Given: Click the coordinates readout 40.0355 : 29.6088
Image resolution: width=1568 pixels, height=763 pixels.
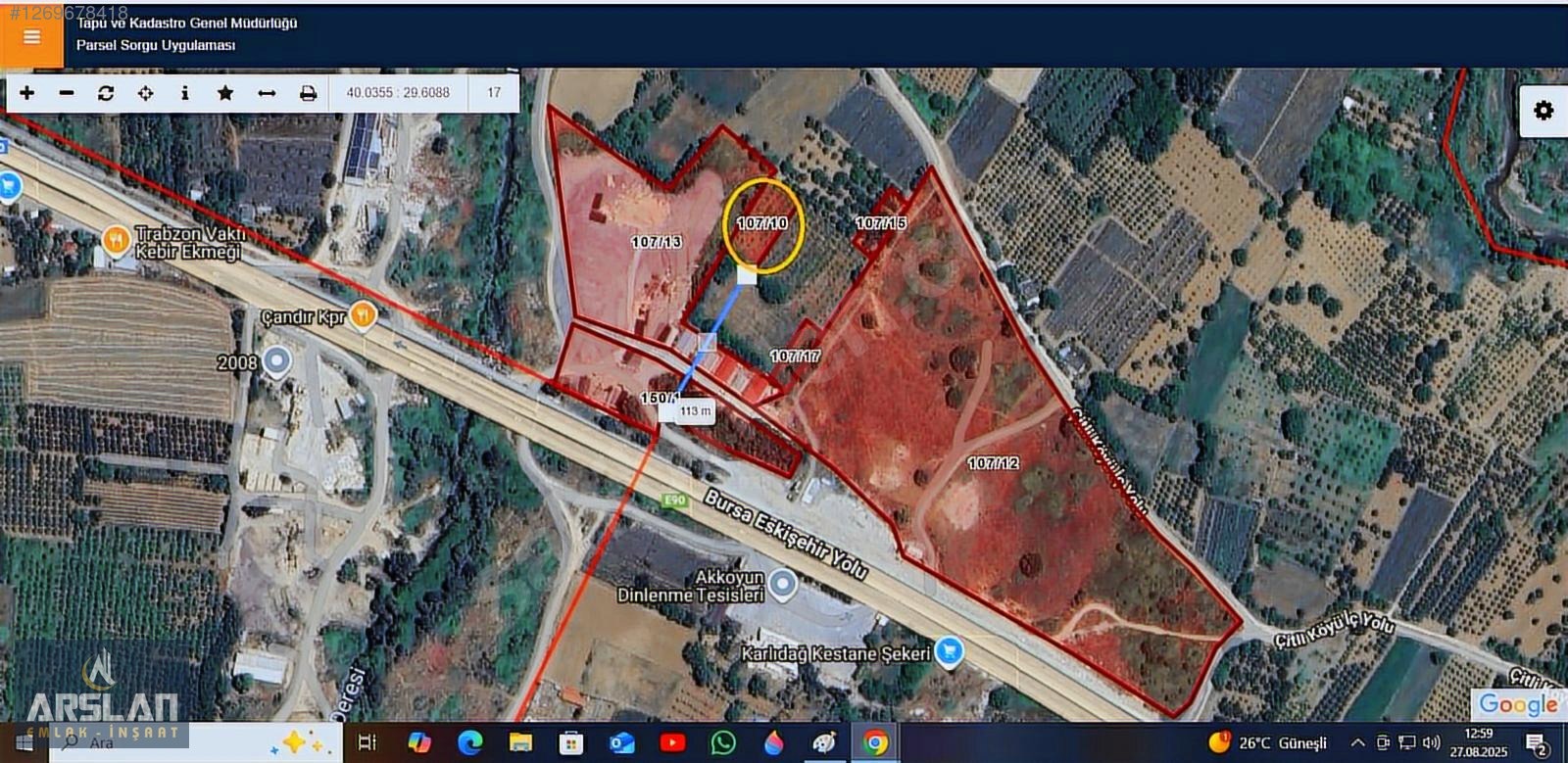Looking at the screenshot, I should click(x=398, y=93).
